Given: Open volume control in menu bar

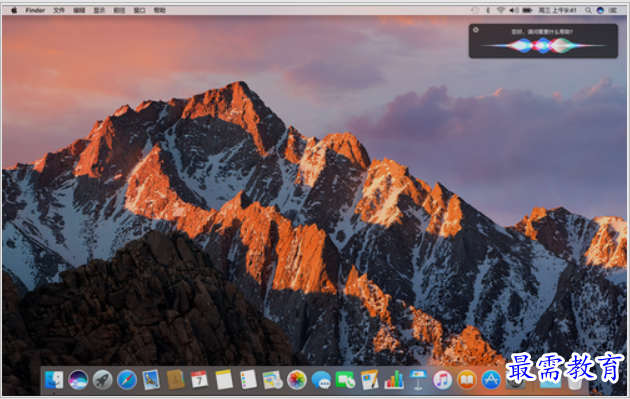Looking at the screenshot, I should click(x=514, y=10).
